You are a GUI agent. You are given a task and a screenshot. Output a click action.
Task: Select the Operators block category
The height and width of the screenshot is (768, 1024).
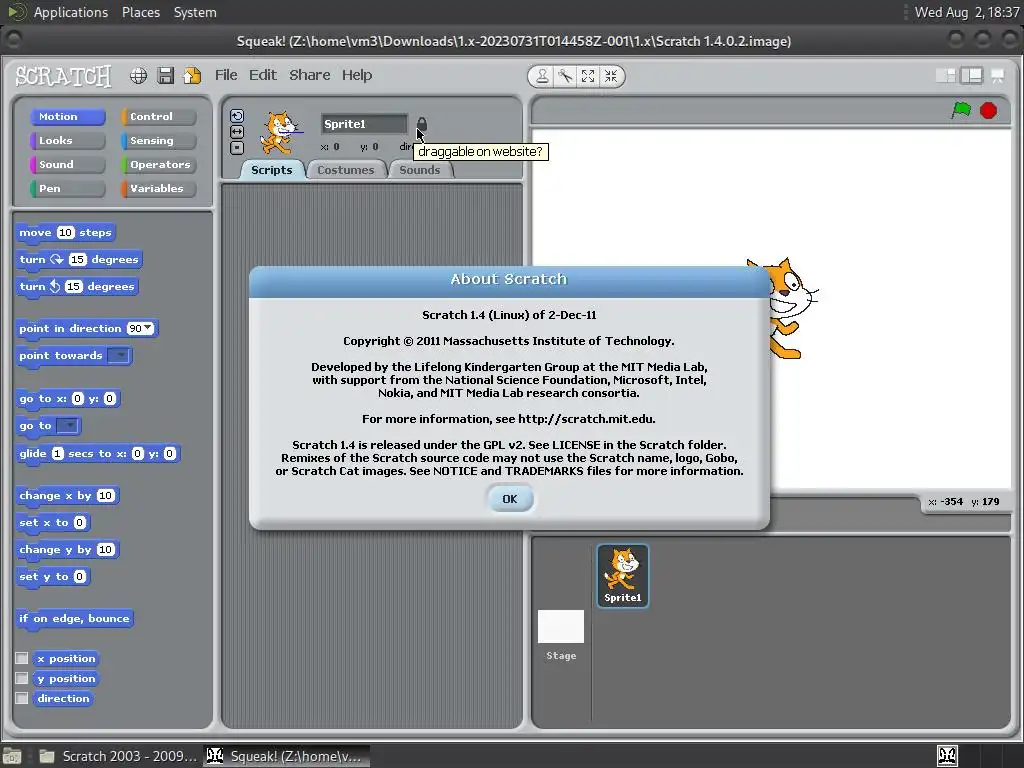(x=158, y=165)
